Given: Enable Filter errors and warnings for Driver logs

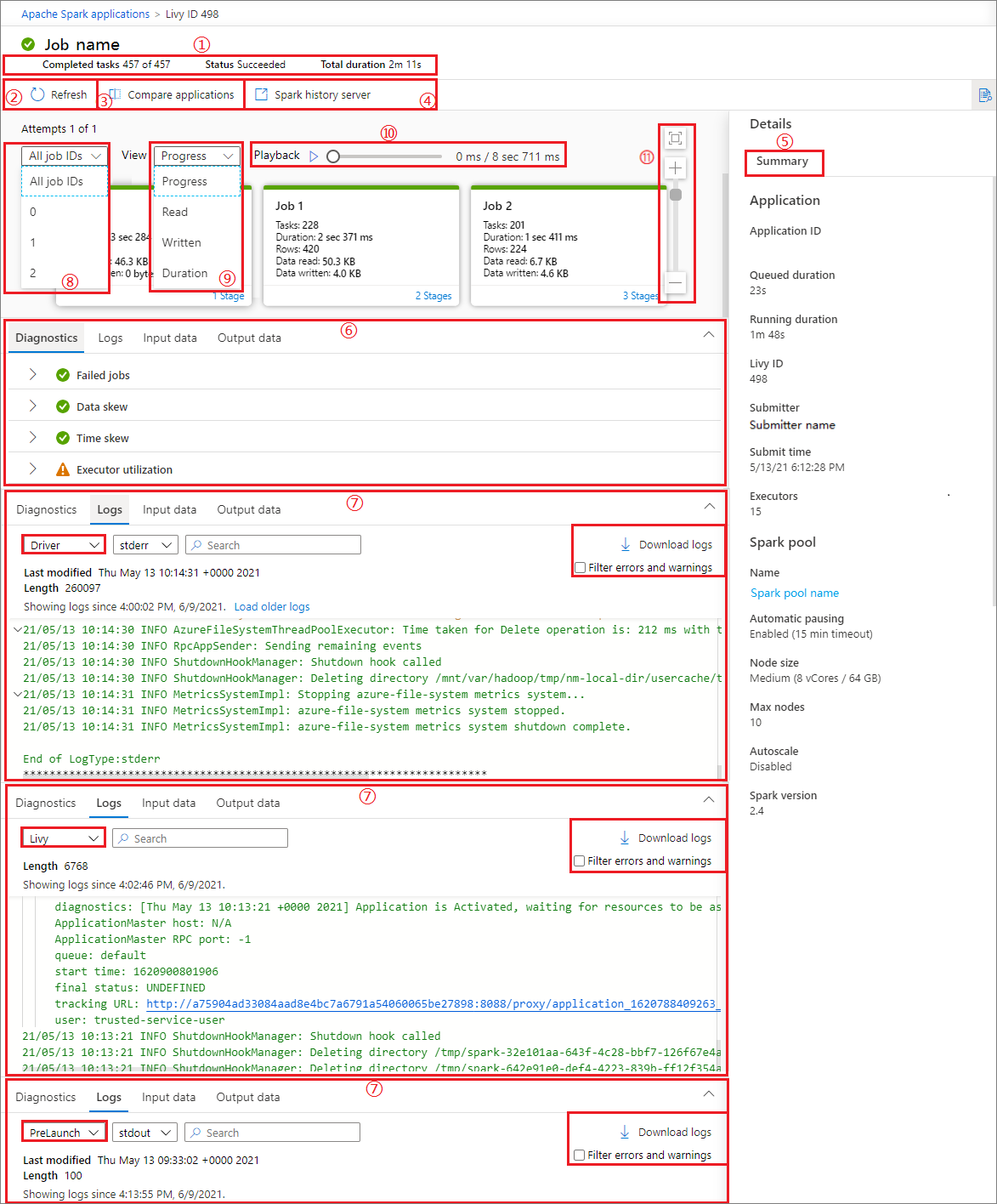Looking at the screenshot, I should (x=580, y=567).
